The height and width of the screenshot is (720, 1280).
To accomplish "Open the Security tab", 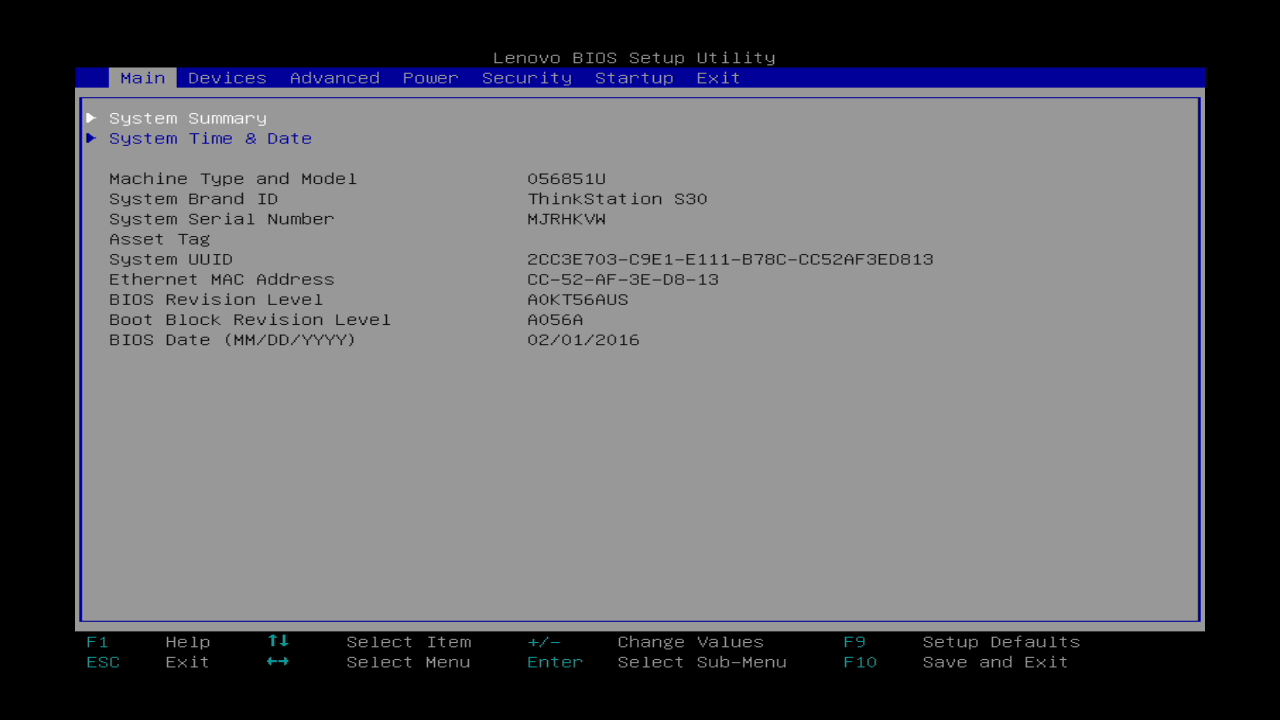I will [527, 78].
